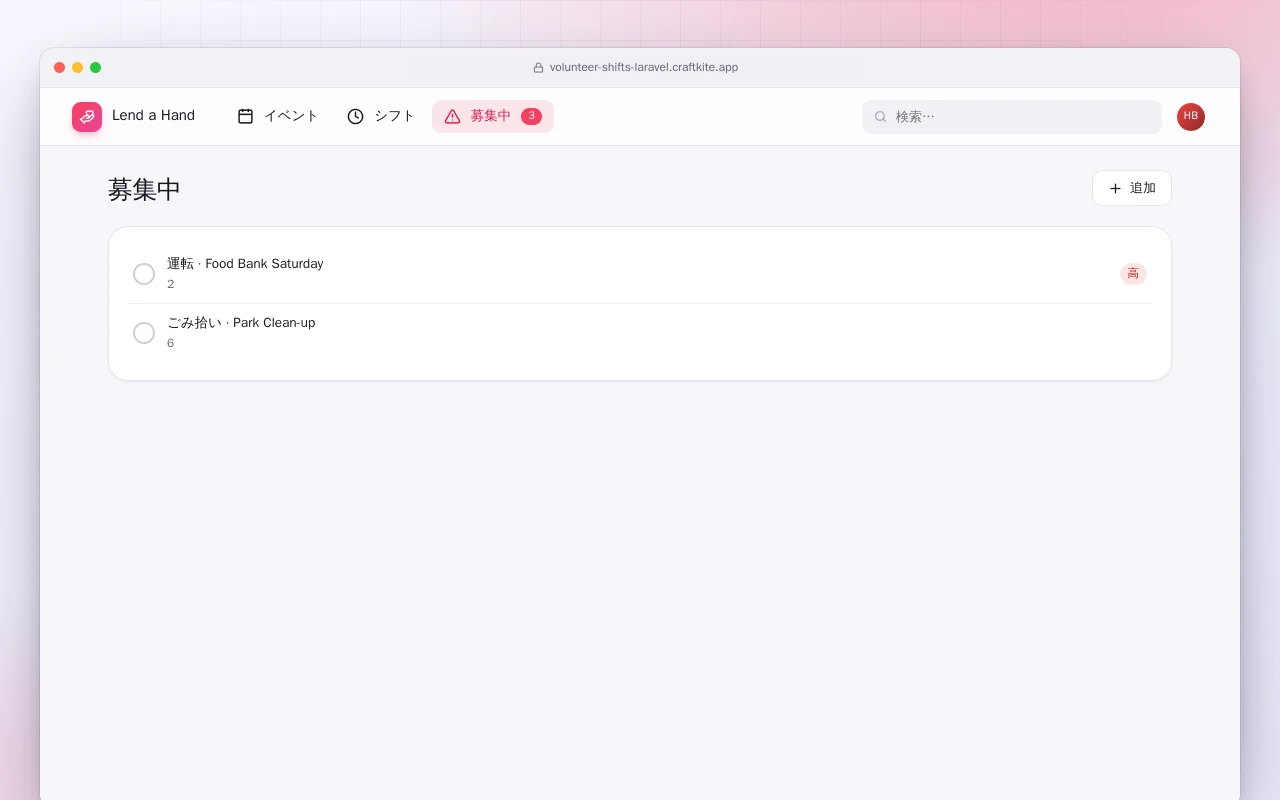Go to the Lend a Hand home link
The image size is (1280, 800).
[x=134, y=117]
